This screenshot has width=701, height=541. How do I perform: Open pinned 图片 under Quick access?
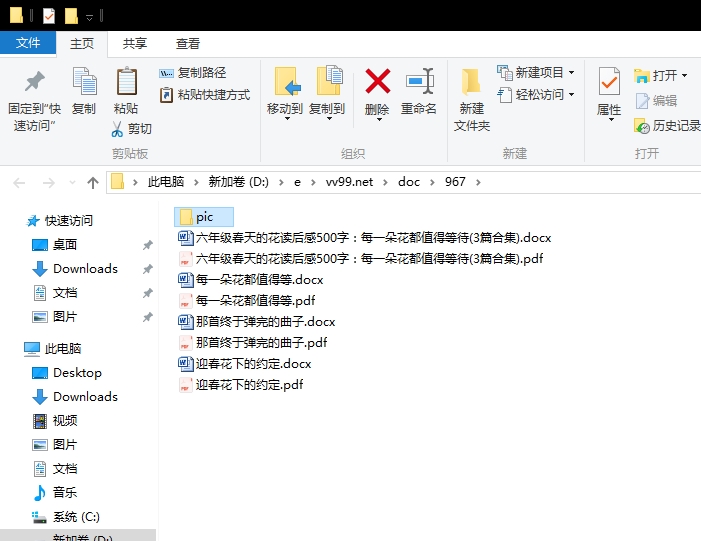point(55,317)
